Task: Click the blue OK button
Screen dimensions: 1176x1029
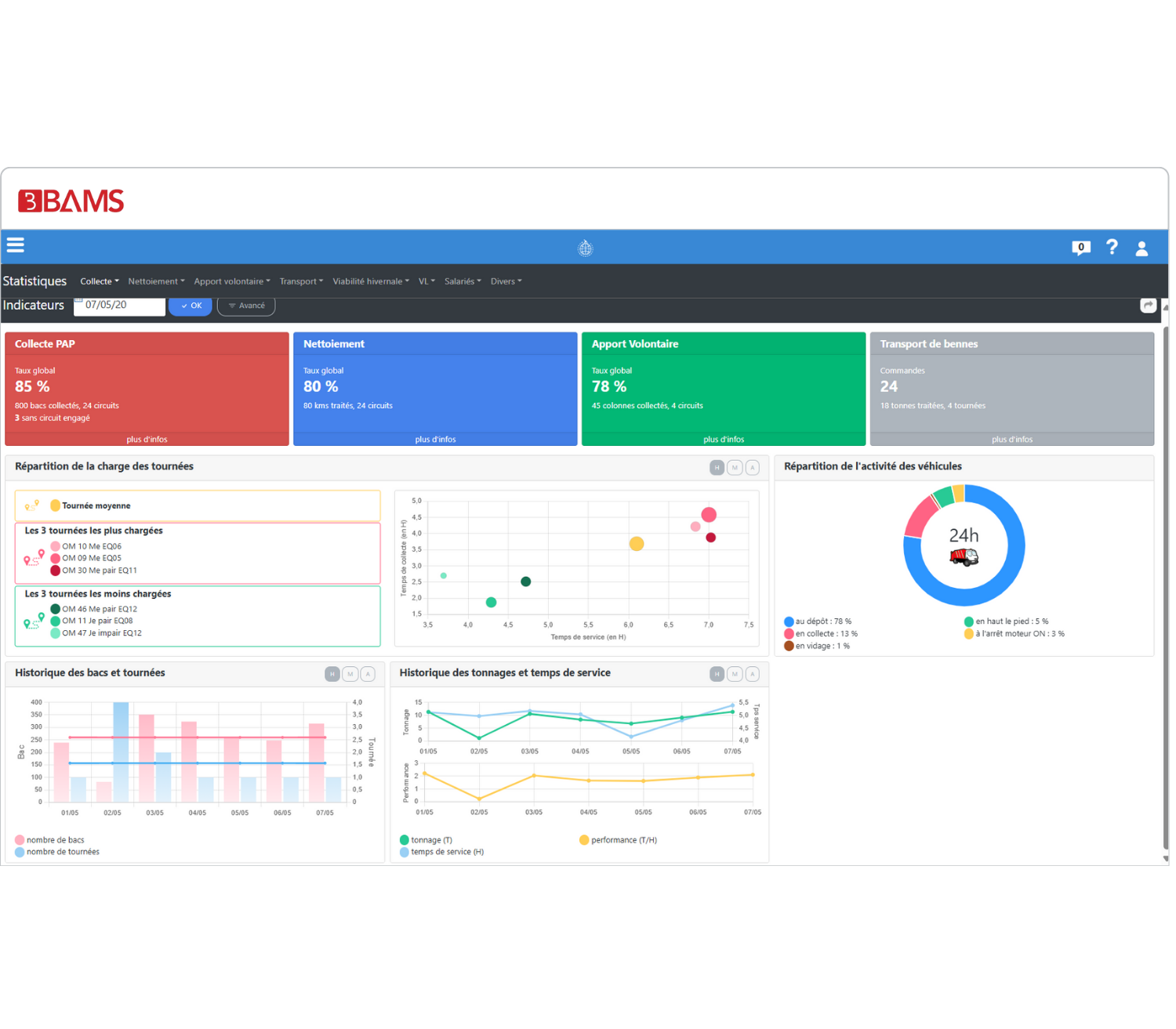Action: pos(191,306)
